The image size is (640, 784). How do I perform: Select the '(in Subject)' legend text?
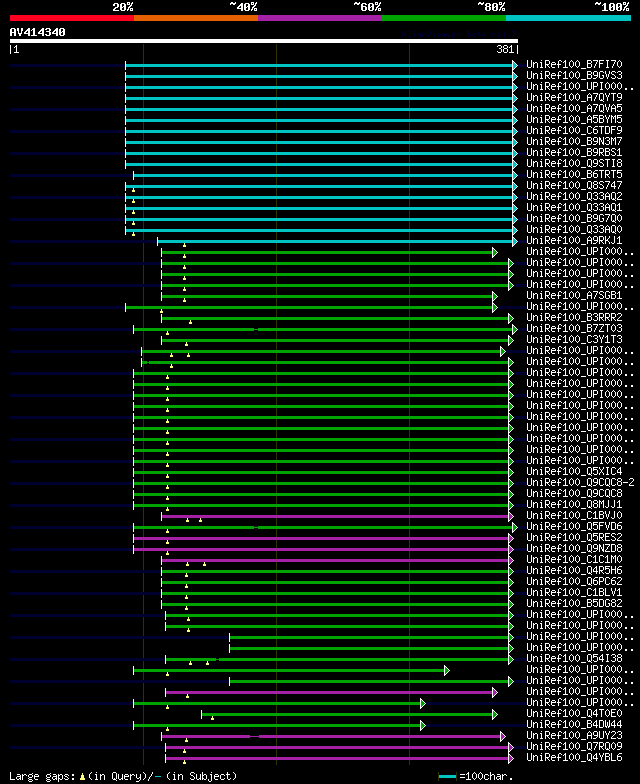click(x=202, y=776)
